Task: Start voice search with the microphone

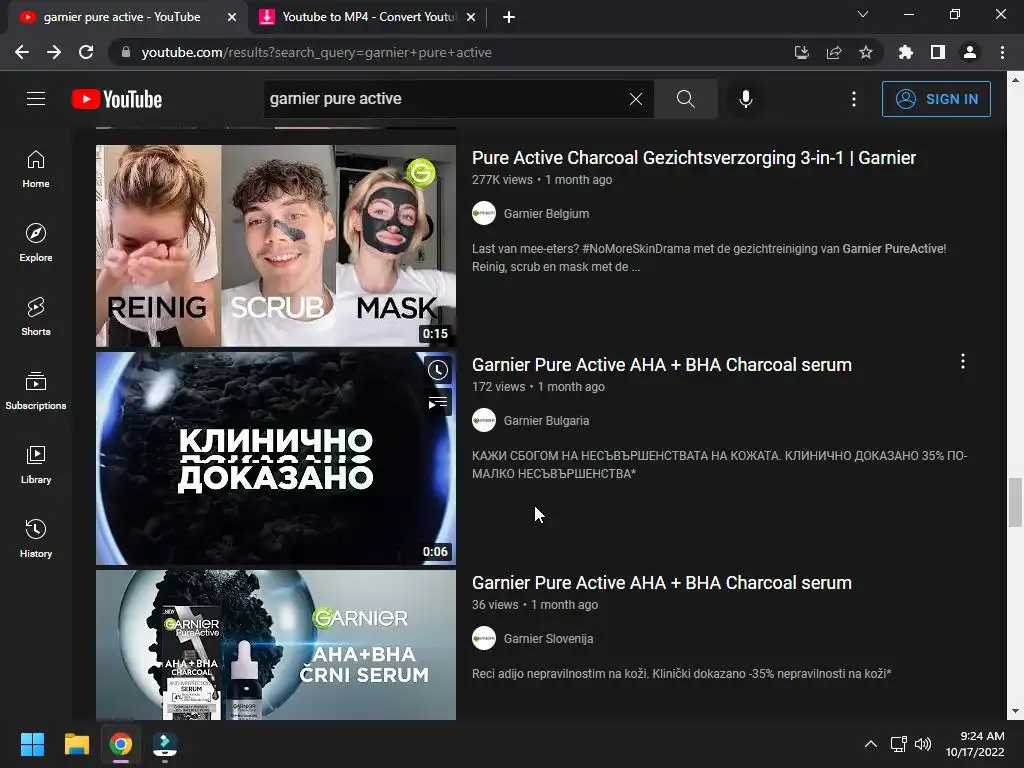Action: pyautogui.click(x=746, y=99)
